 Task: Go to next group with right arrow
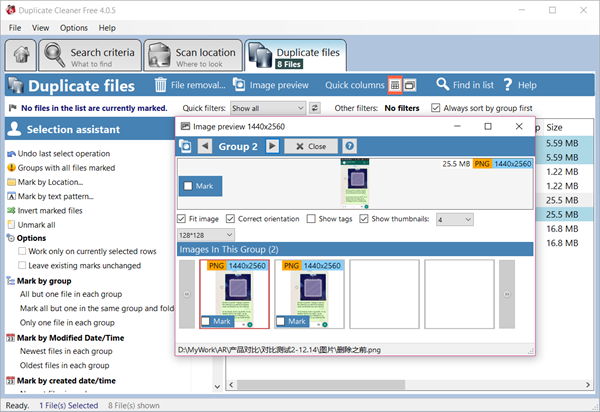(x=271, y=146)
